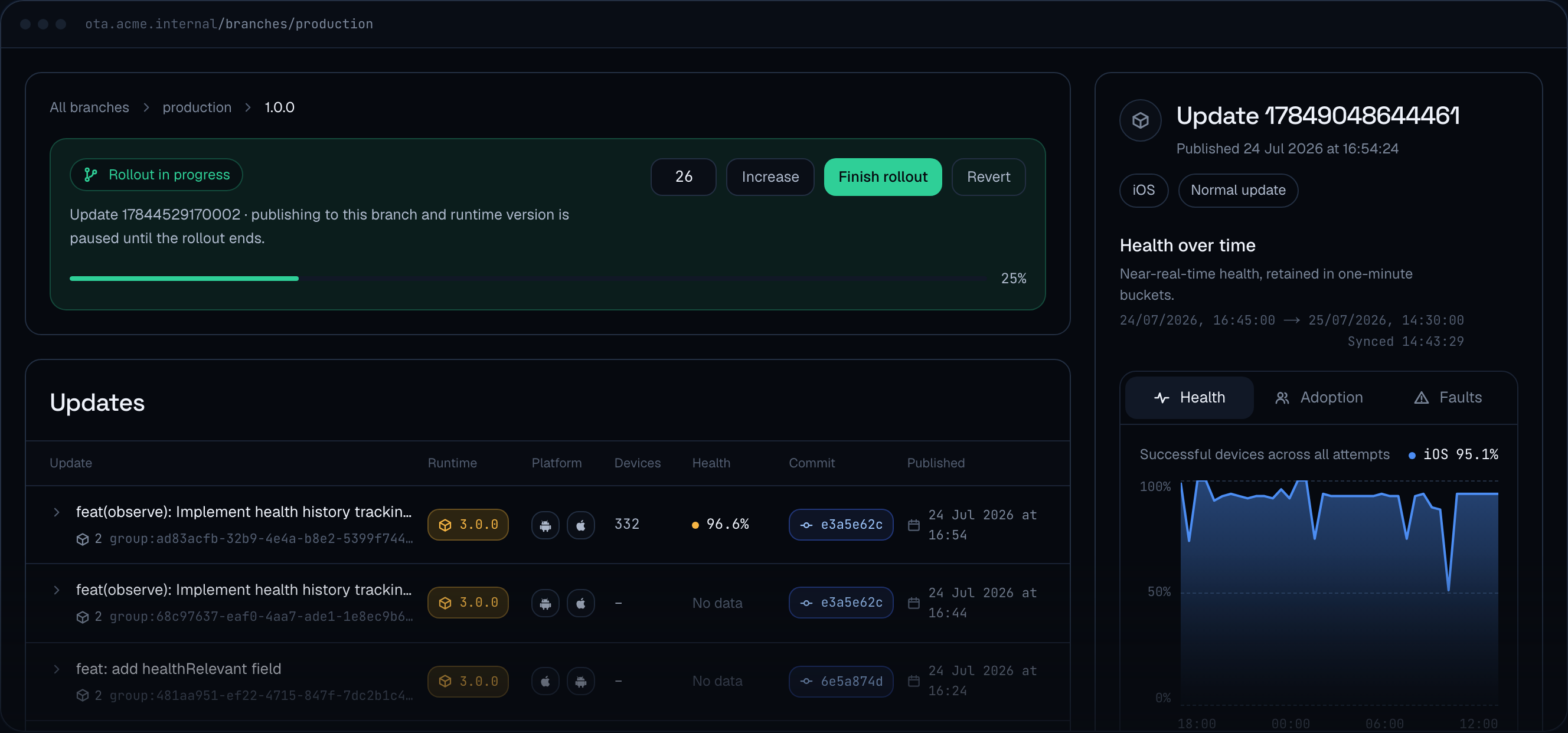Click calendar icon beside 24 Jul 2026 at 16:54
Image resolution: width=1568 pixels, height=733 pixels.
coord(914,525)
